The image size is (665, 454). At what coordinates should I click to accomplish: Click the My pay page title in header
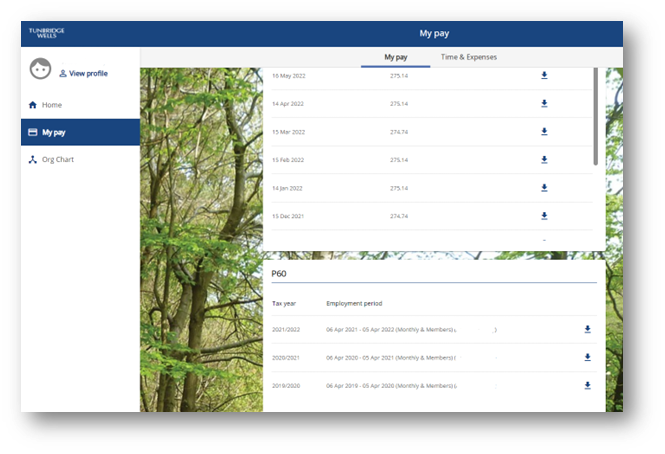tap(434, 34)
